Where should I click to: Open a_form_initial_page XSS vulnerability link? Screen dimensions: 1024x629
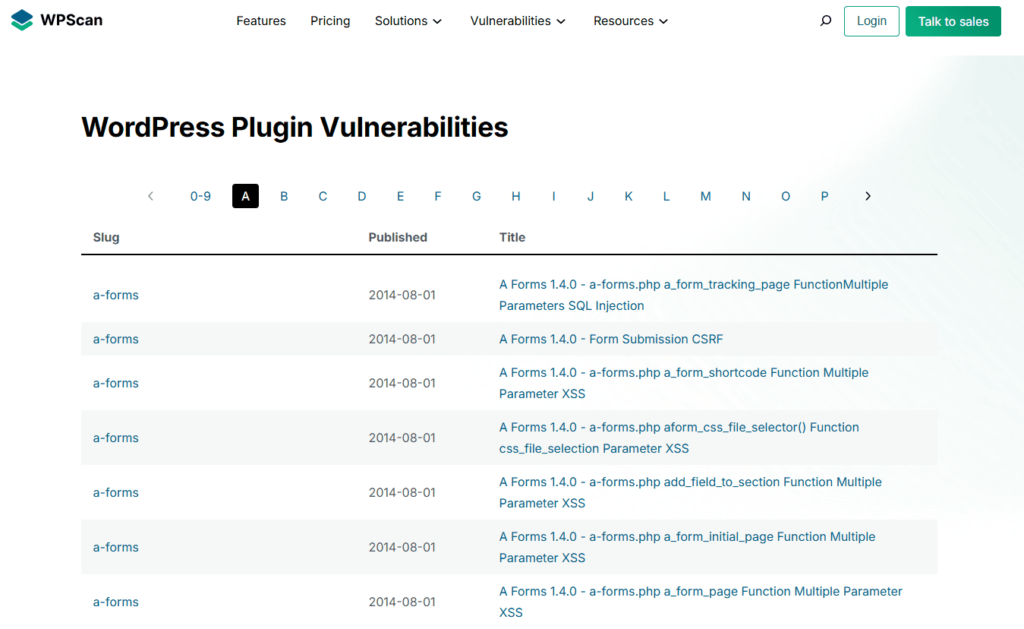tap(687, 547)
